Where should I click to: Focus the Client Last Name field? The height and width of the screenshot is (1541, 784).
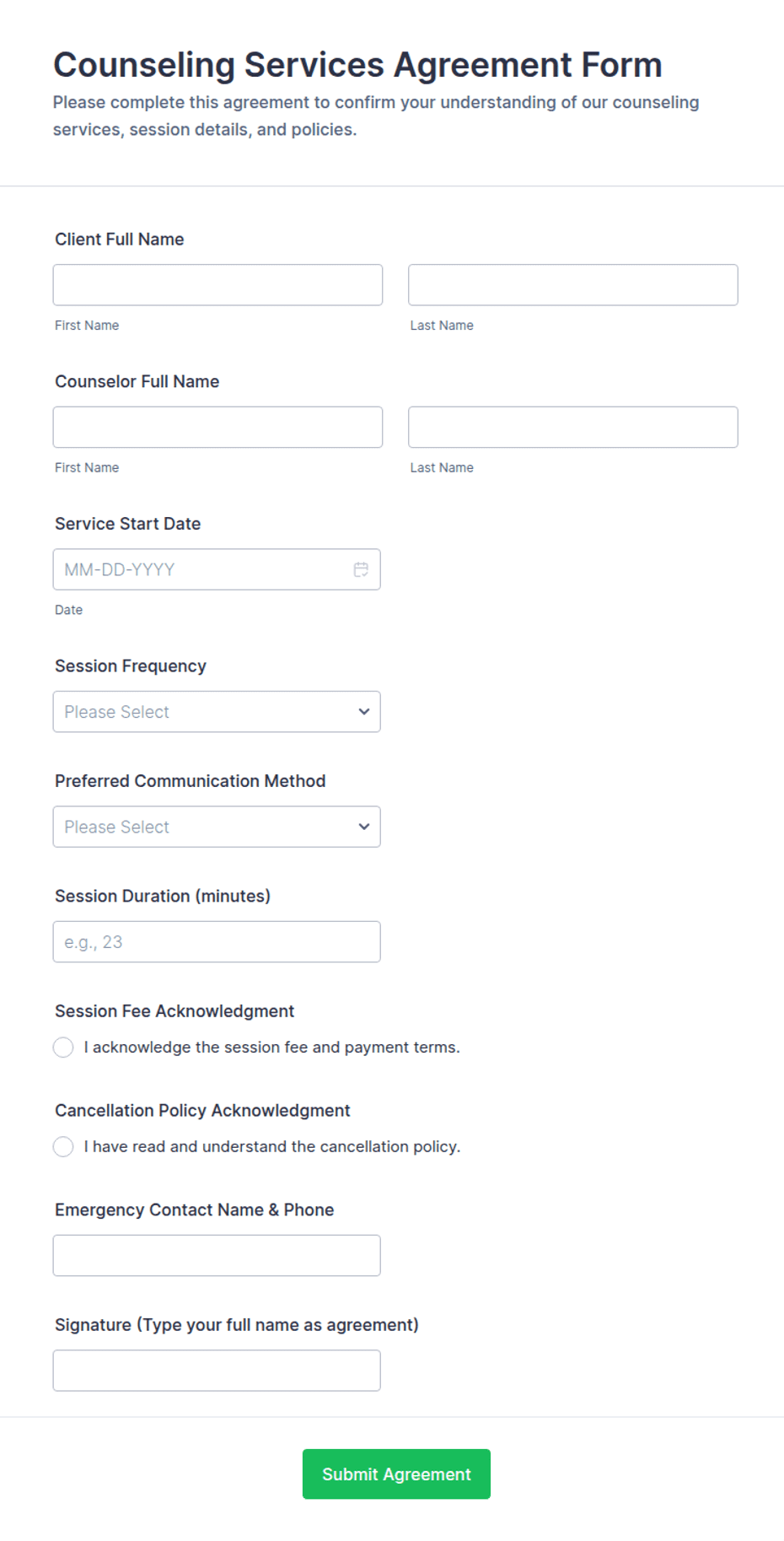point(573,285)
